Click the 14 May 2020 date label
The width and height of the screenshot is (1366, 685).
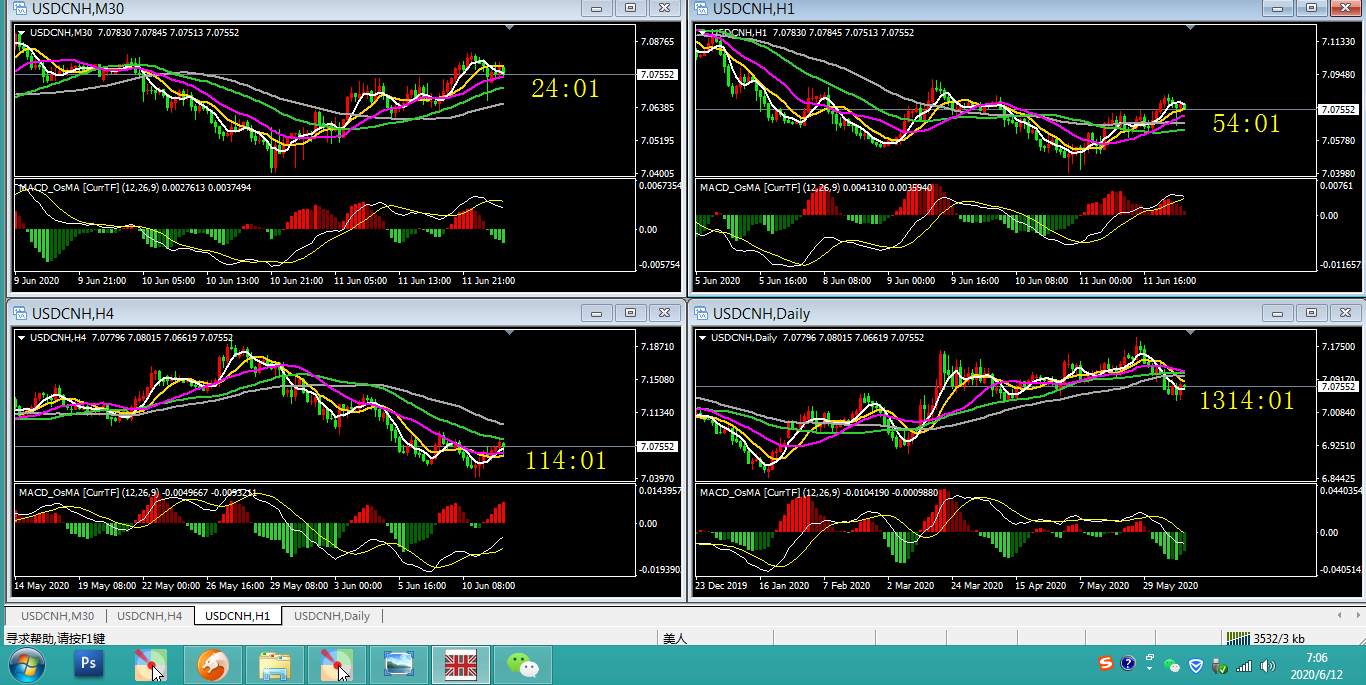pos(41,586)
